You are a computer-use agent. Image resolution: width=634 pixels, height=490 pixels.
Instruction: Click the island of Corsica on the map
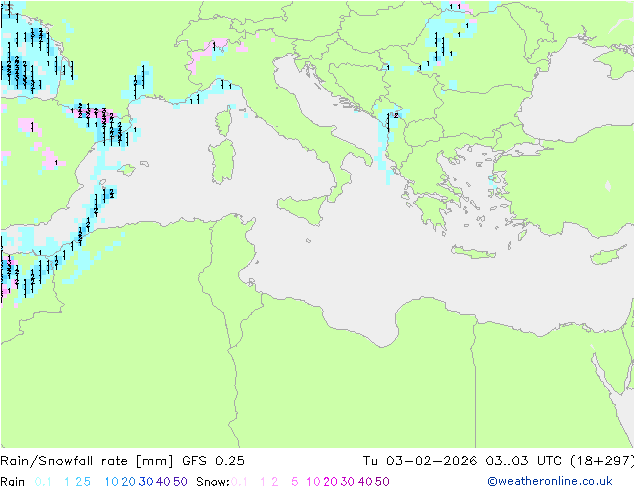click(225, 121)
